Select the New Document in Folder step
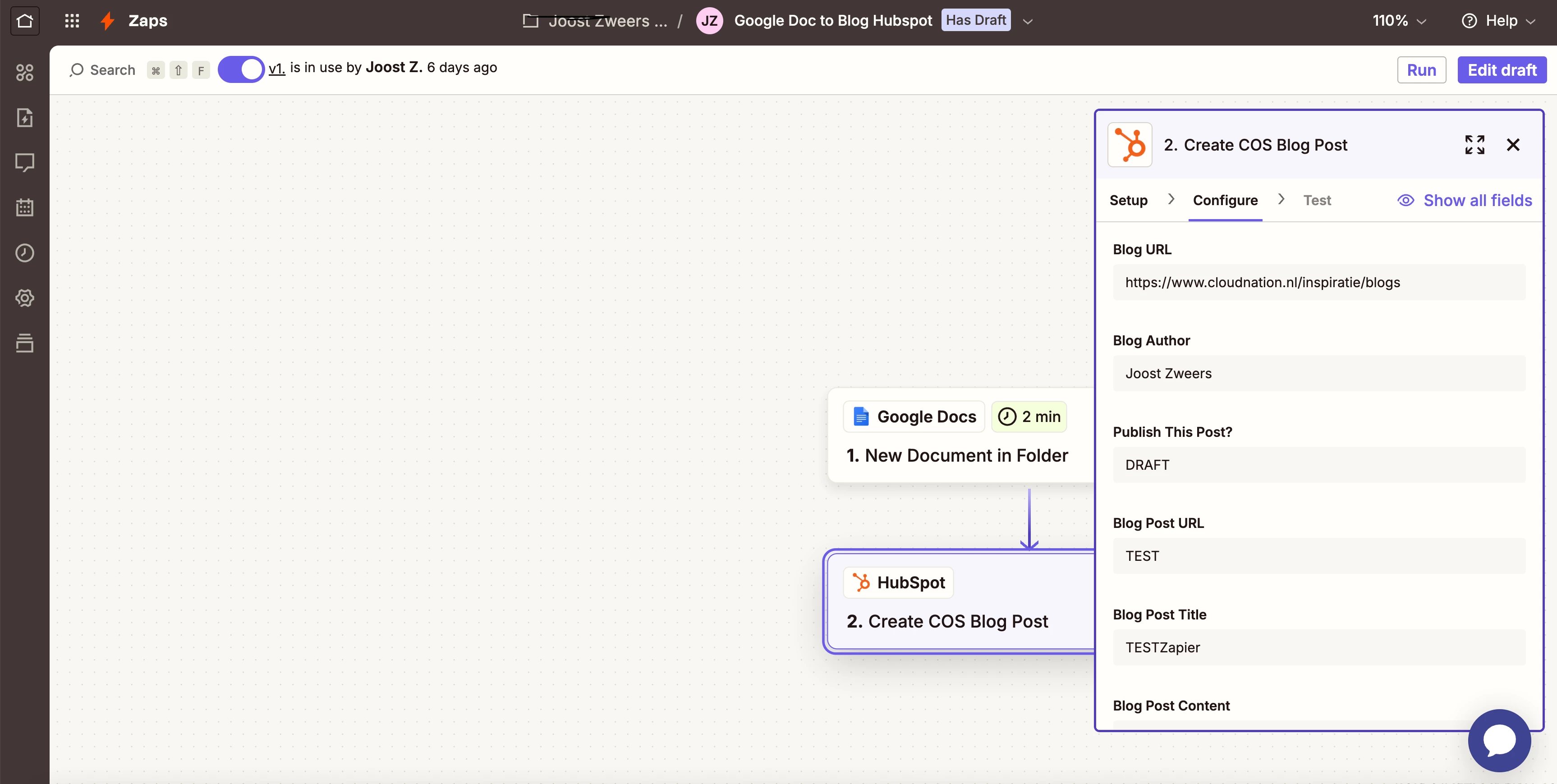The height and width of the screenshot is (784, 1557). pos(960,436)
